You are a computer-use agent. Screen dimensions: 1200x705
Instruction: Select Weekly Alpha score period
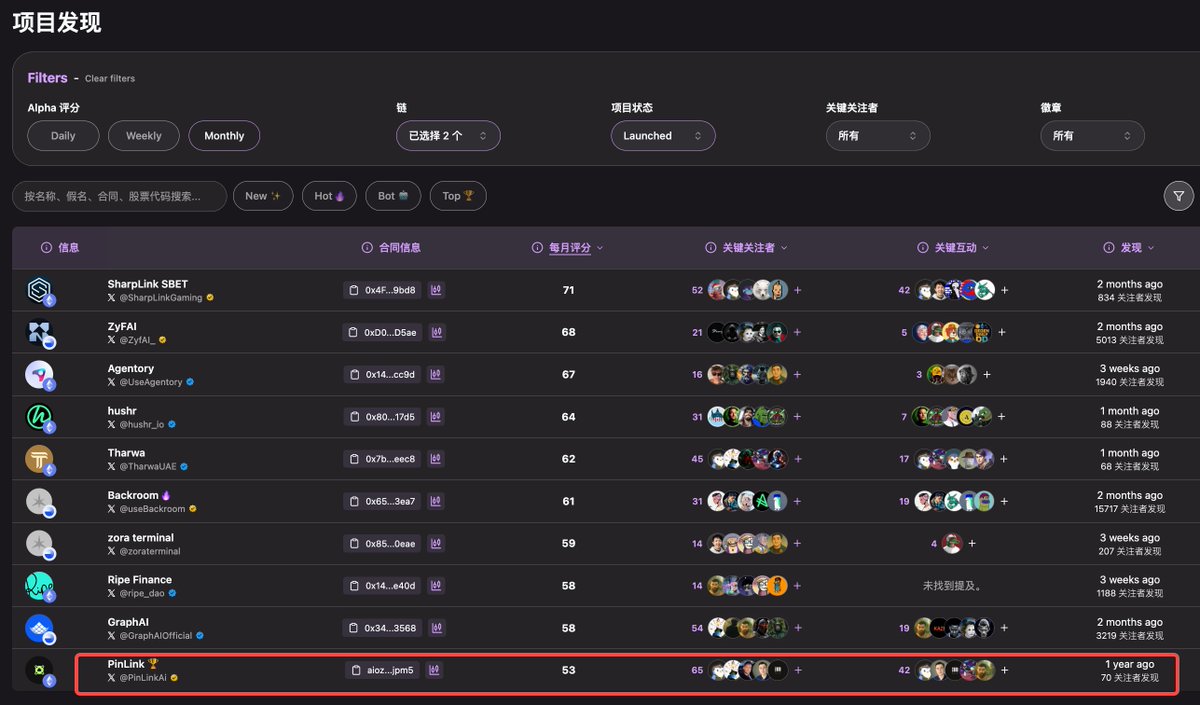tap(143, 136)
